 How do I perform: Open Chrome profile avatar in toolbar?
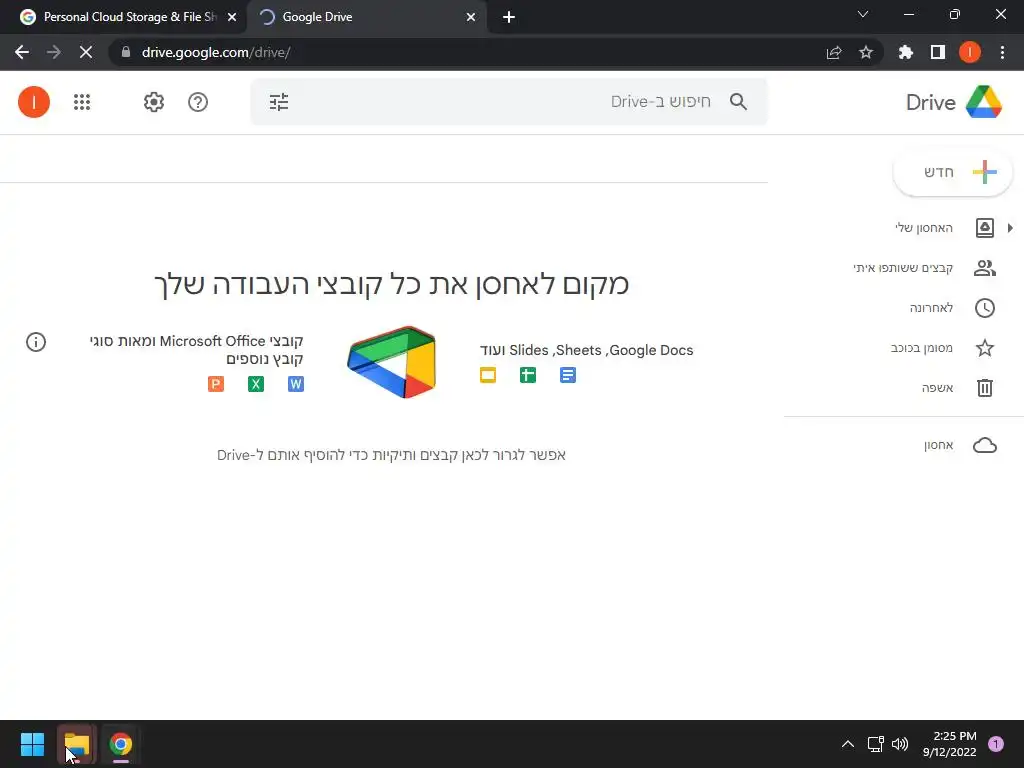(970, 52)
